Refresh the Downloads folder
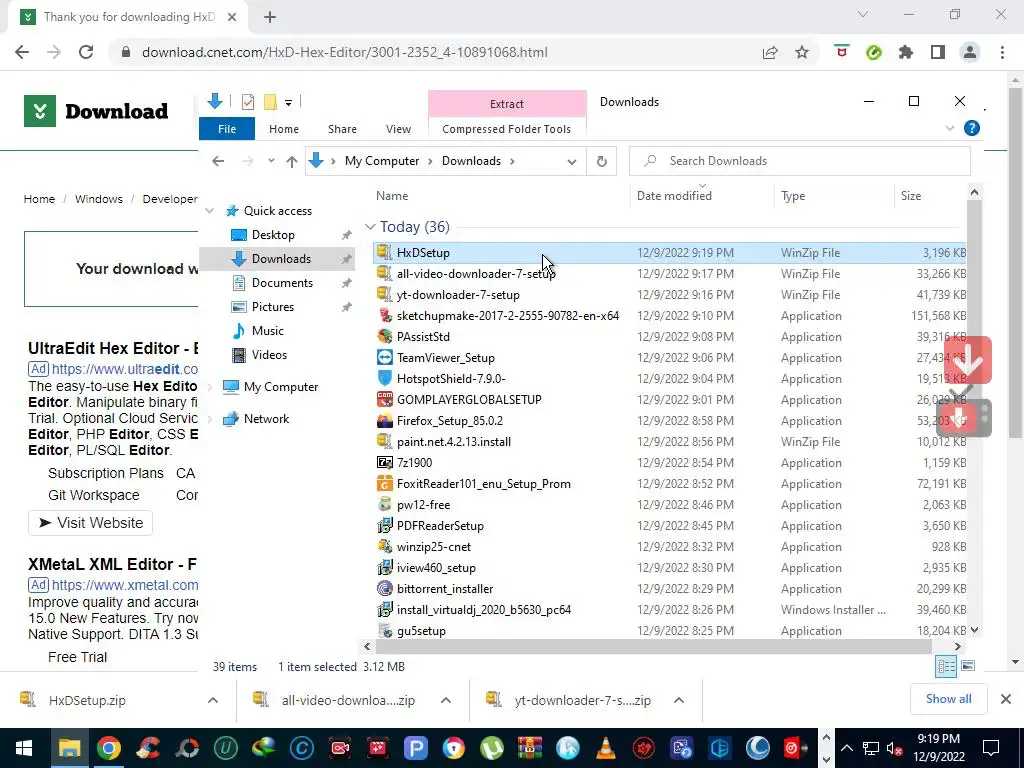Screen dimensions: 1024x768 pos(601,161)
